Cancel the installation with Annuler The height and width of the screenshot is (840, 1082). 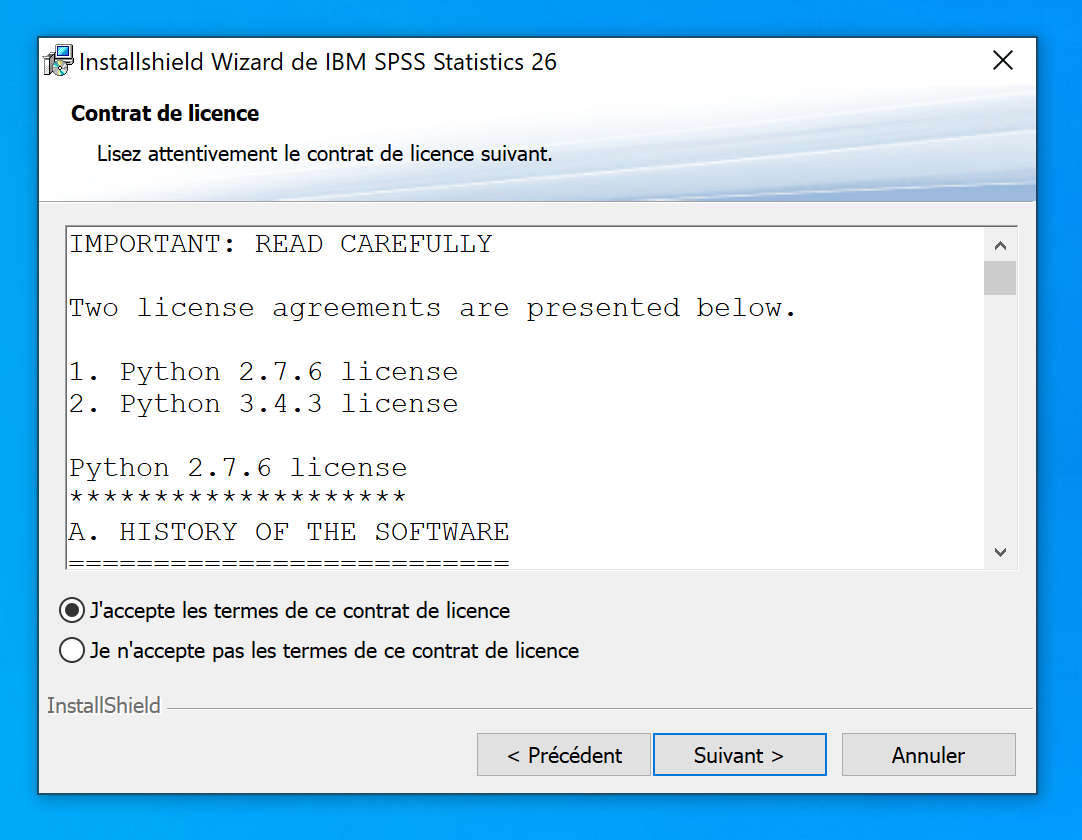click(x=928, y=755)
